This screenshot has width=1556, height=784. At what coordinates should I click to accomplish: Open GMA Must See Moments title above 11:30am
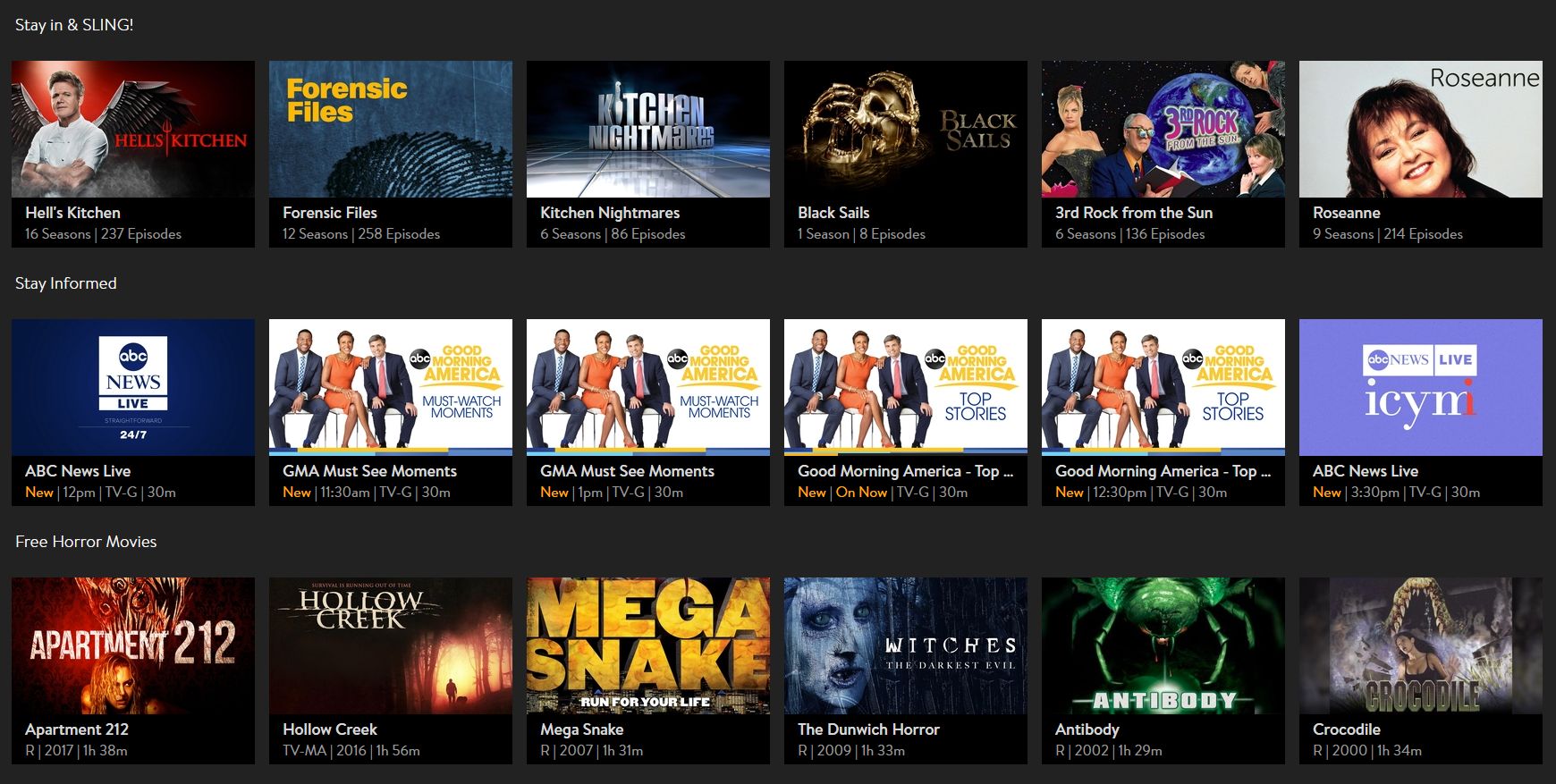(369, 471)
